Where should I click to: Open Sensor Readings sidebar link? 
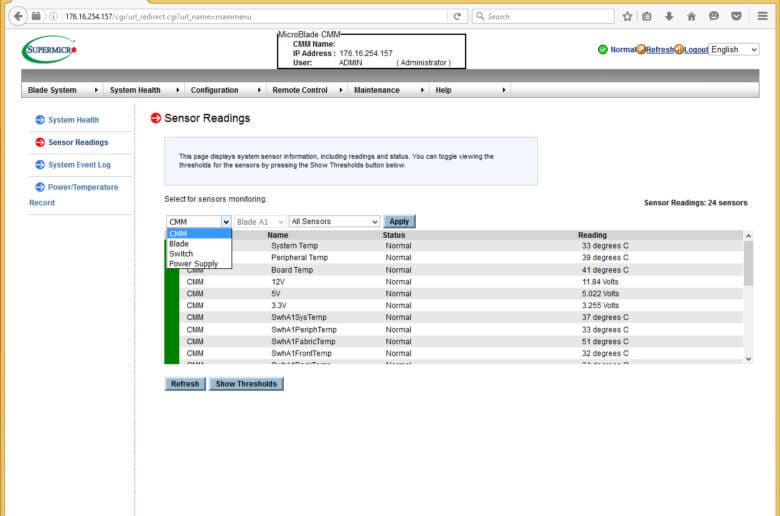78,142
